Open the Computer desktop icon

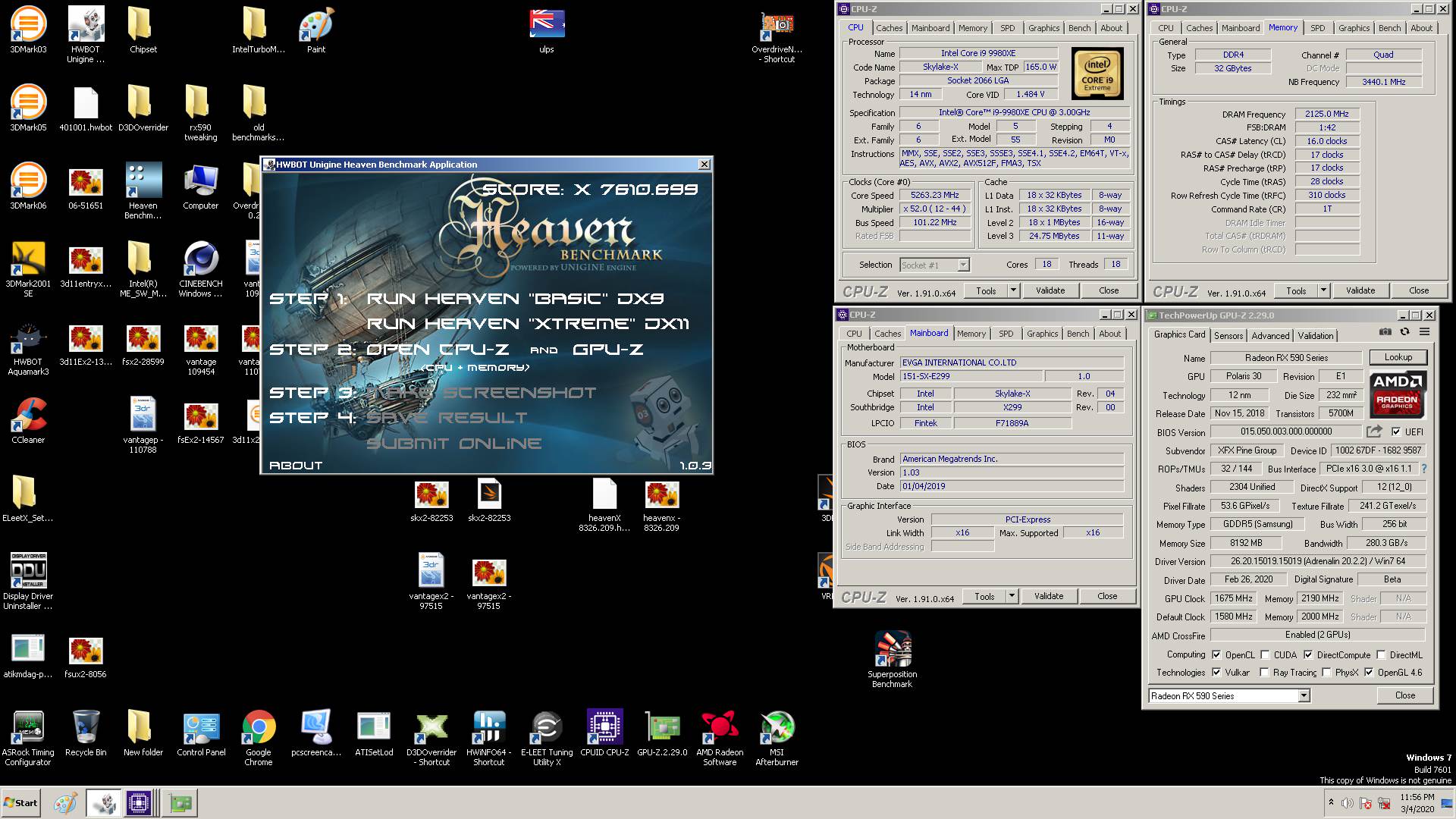coord(201,187)
